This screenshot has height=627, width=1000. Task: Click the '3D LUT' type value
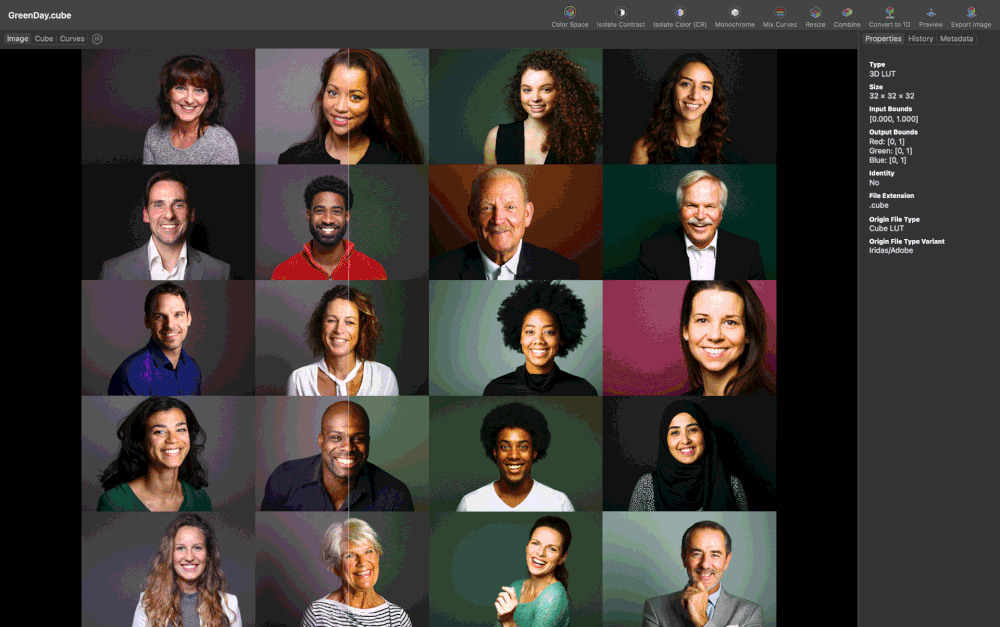tap(882, 74)
